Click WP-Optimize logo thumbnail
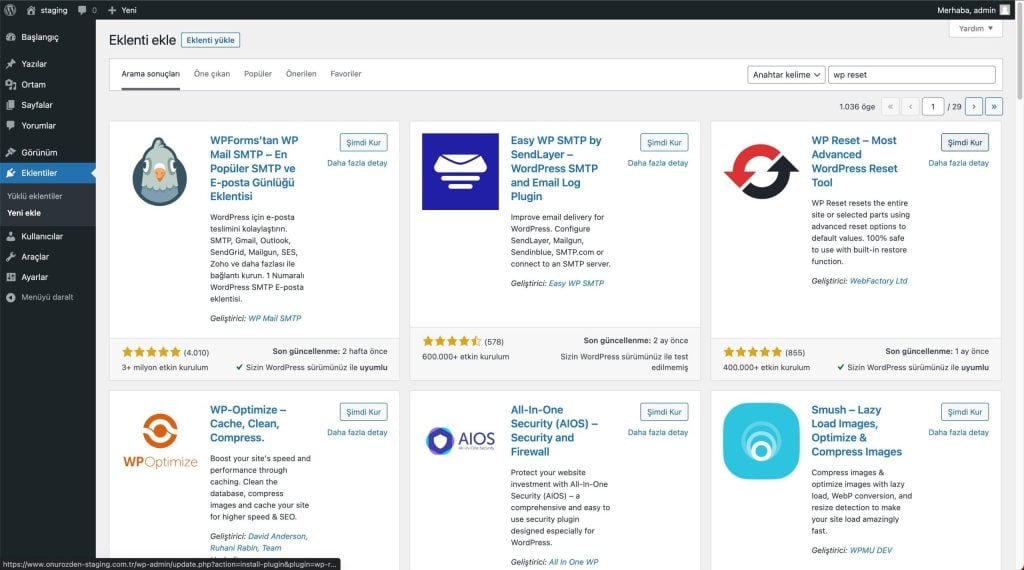This screenshot has width=1024, height=570. pyautogui.click(x=160, y=441)
